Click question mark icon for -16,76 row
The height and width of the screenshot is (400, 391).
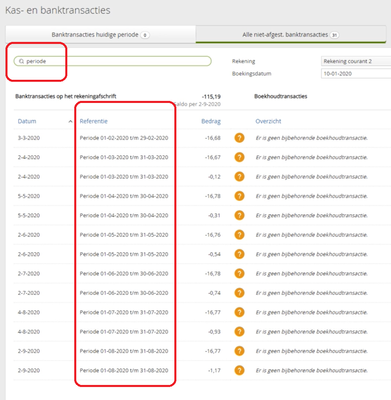pos(239,235)
